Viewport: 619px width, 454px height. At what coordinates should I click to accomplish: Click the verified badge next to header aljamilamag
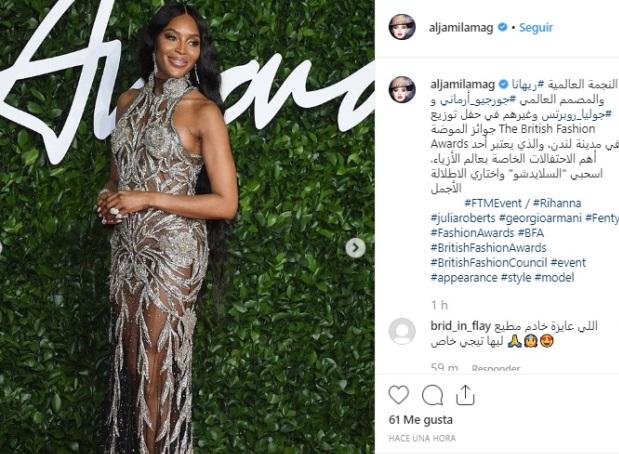click(x=502, y=27)
